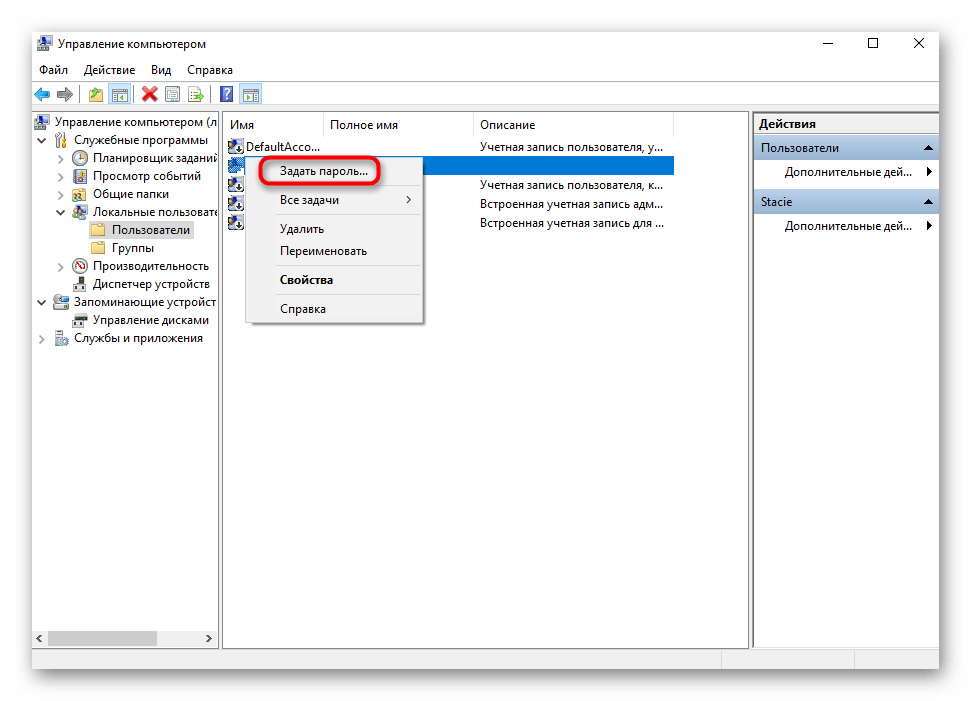Screen dimensions: 971x701
Task: Click the Export List toolbar icon
Action: tap(196, 95)
